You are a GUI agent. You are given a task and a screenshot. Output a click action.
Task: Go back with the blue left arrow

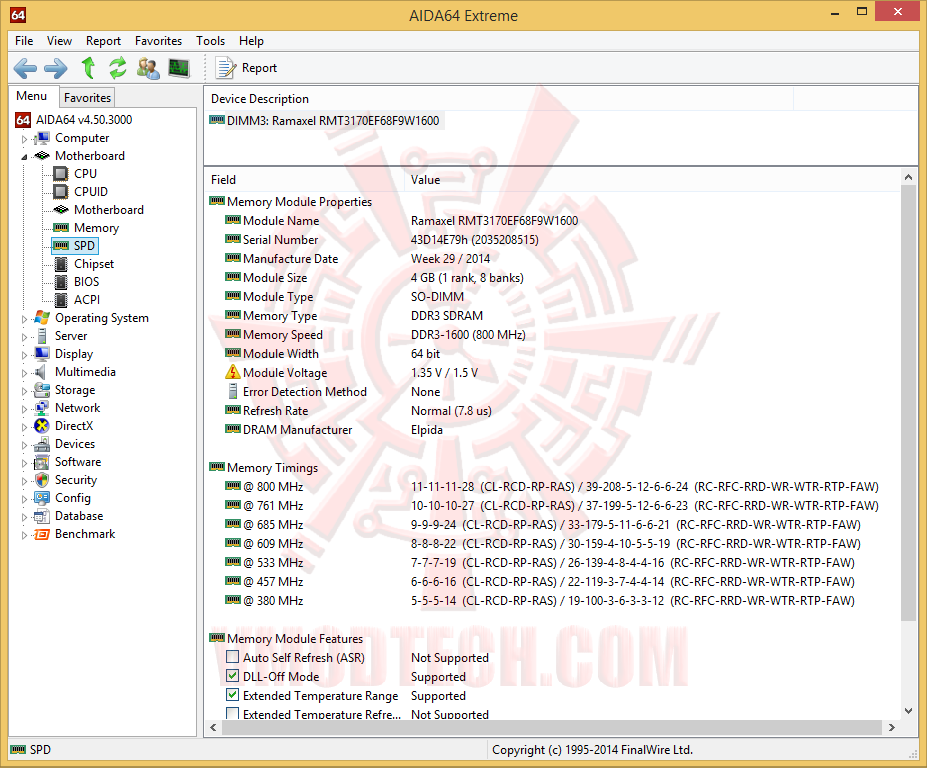(25, 68)
